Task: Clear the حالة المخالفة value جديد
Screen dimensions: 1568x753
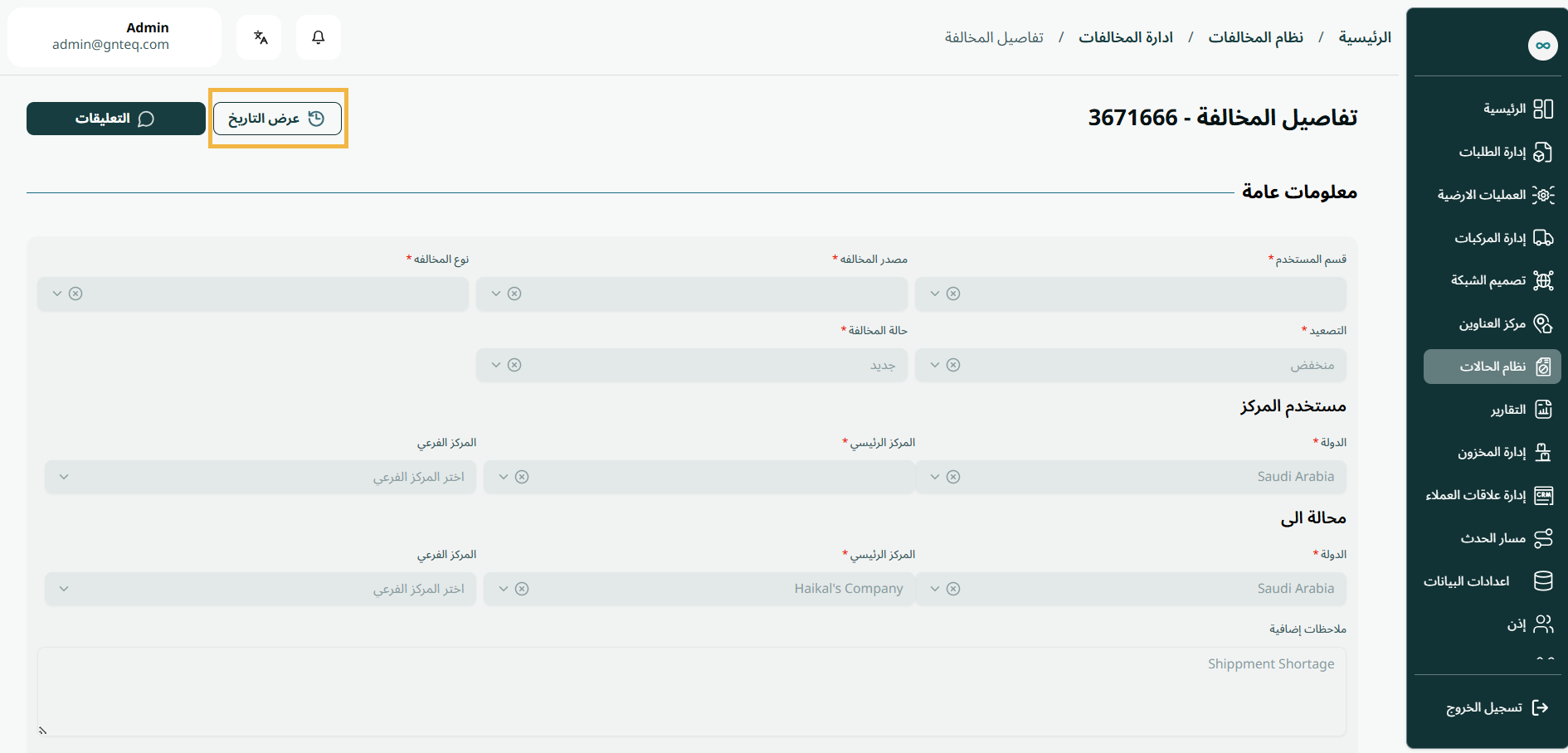Action: coord(514,365)
